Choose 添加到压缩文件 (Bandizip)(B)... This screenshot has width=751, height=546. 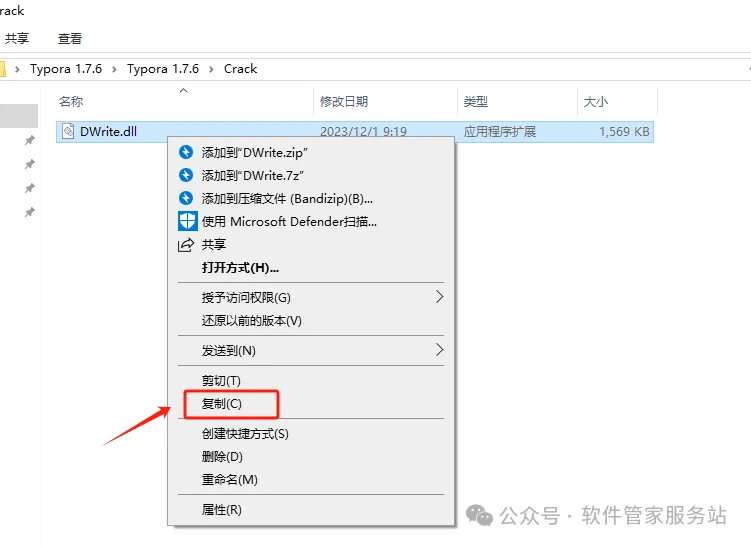click(x=311, y=198)
